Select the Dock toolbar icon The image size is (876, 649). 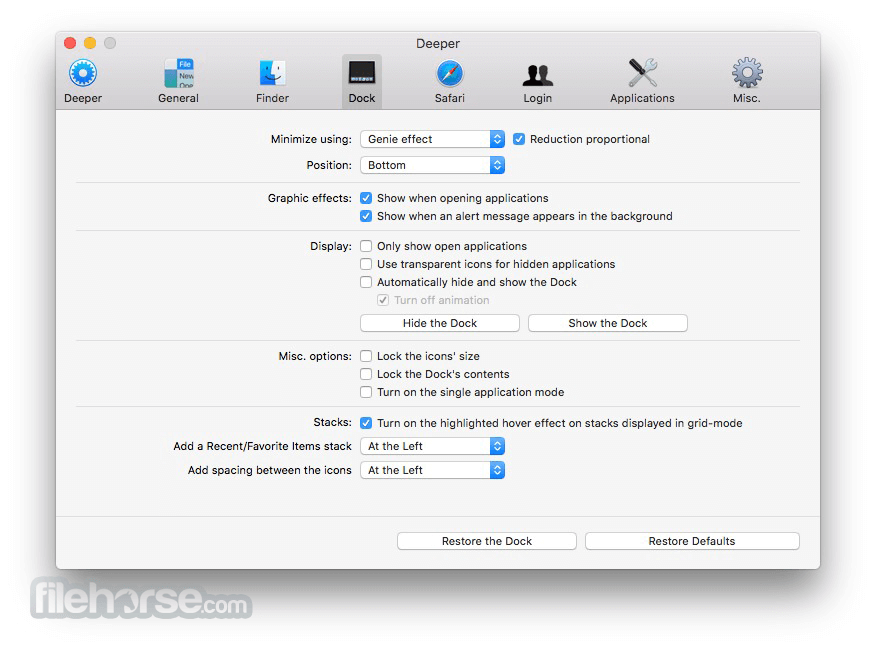pos(361,73)
